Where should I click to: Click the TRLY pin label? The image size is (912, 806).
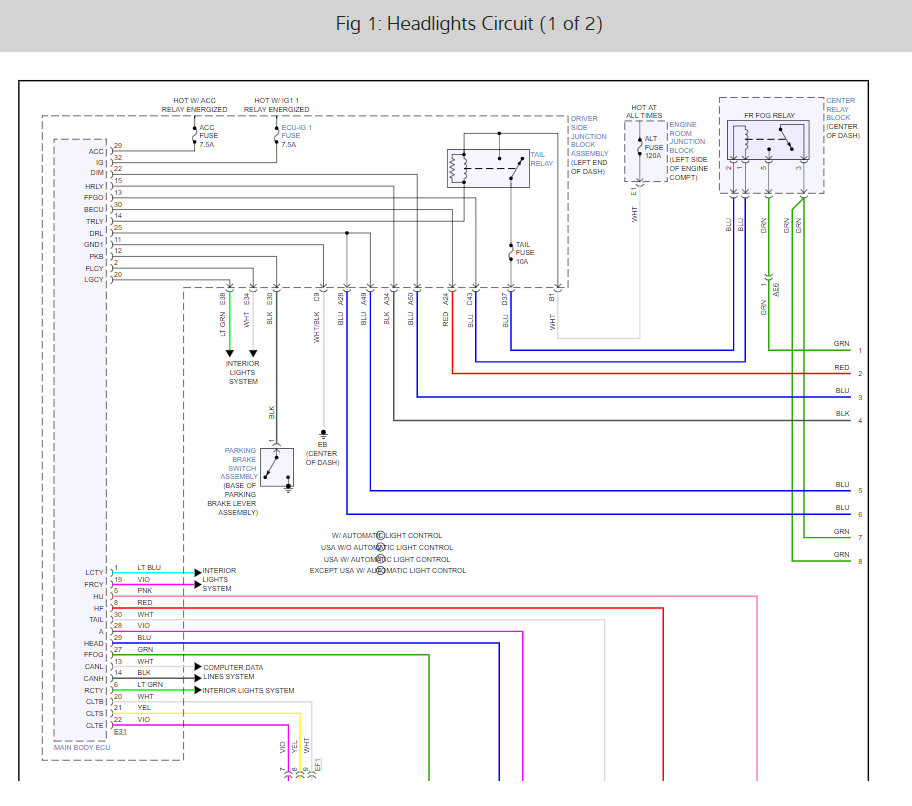[95, 222]
